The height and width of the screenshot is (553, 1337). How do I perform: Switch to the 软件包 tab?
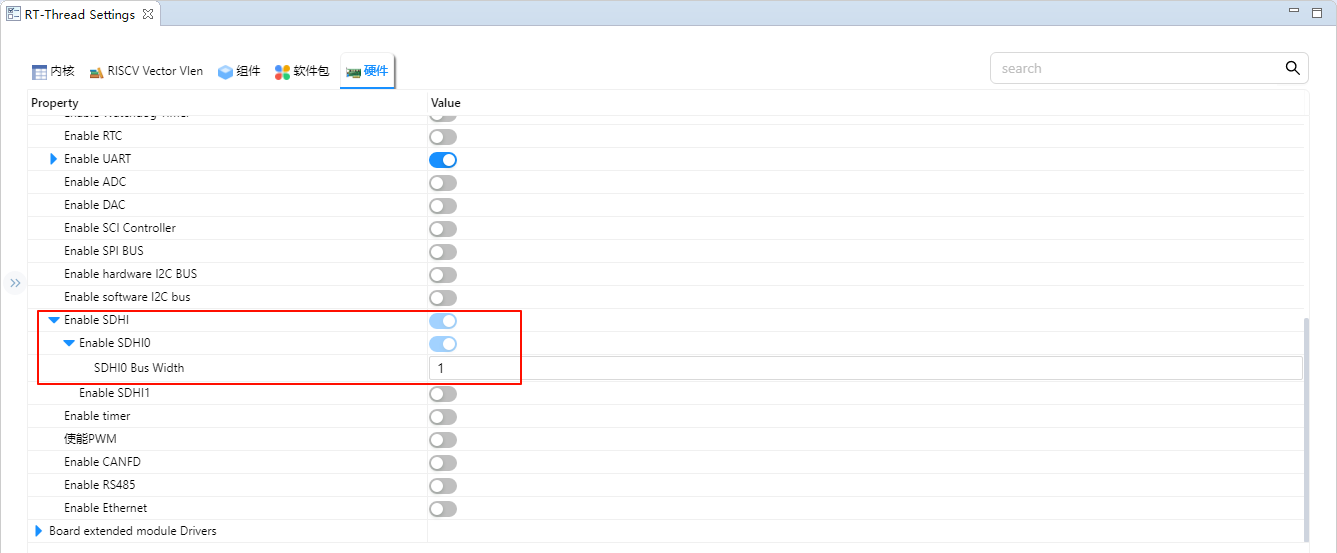pyautogui.click(x=310, y=71)
